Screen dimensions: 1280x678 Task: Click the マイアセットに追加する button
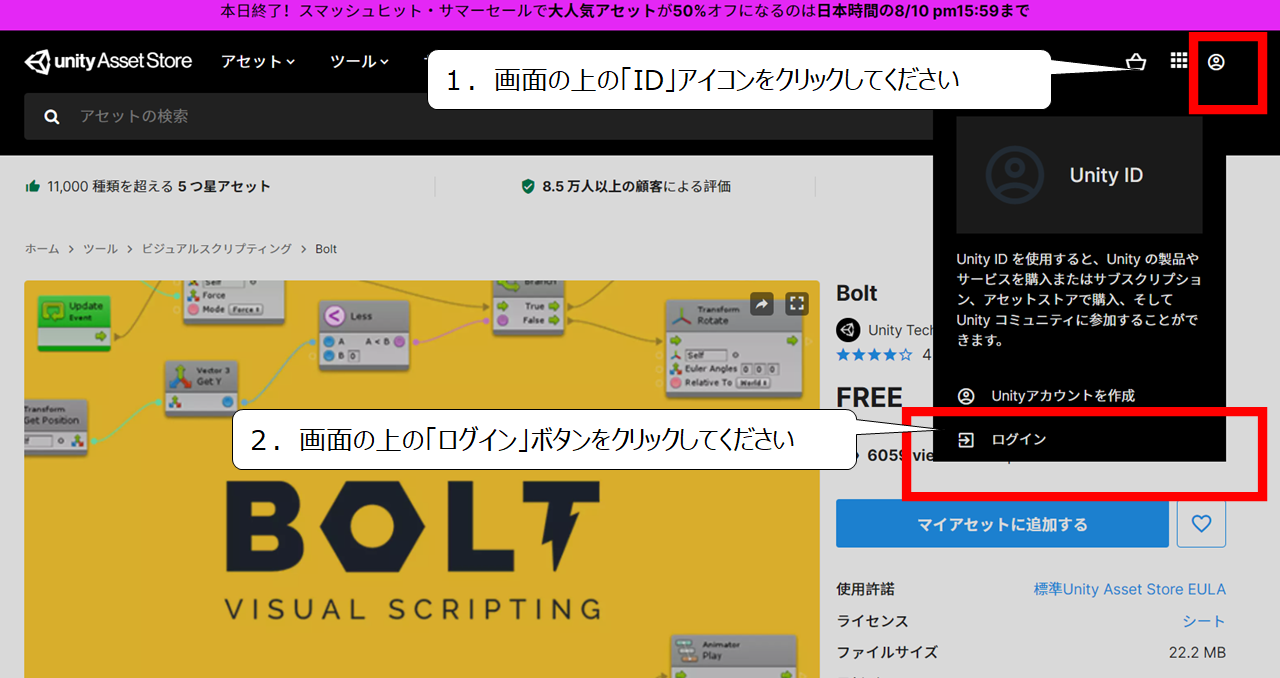1002,524
